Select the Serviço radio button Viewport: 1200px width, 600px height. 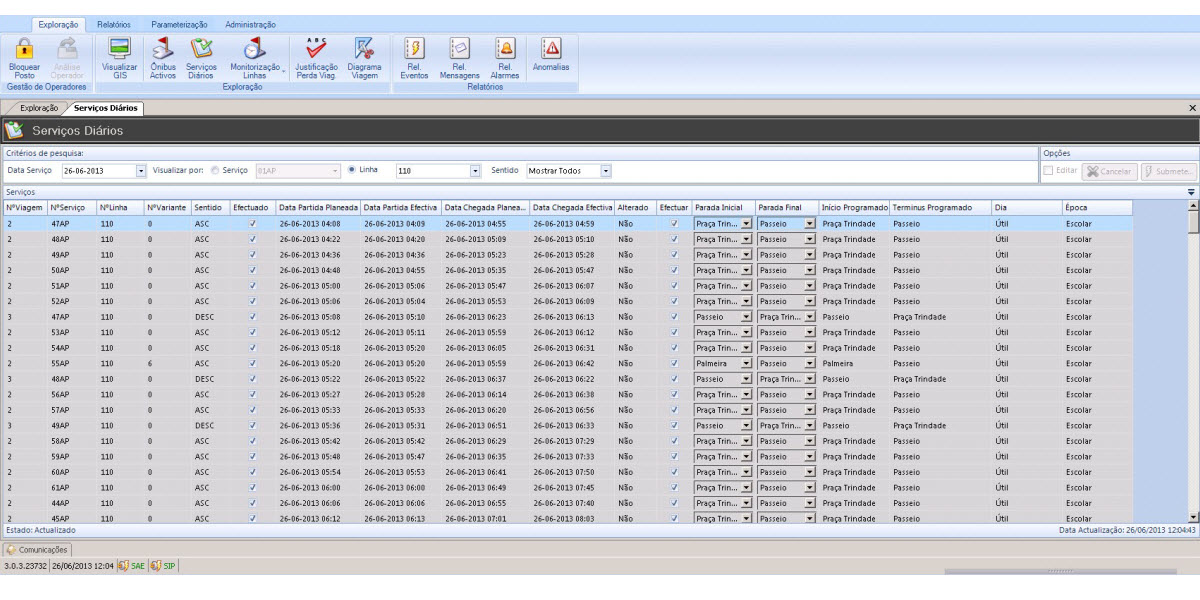click(x=215, y=171)
